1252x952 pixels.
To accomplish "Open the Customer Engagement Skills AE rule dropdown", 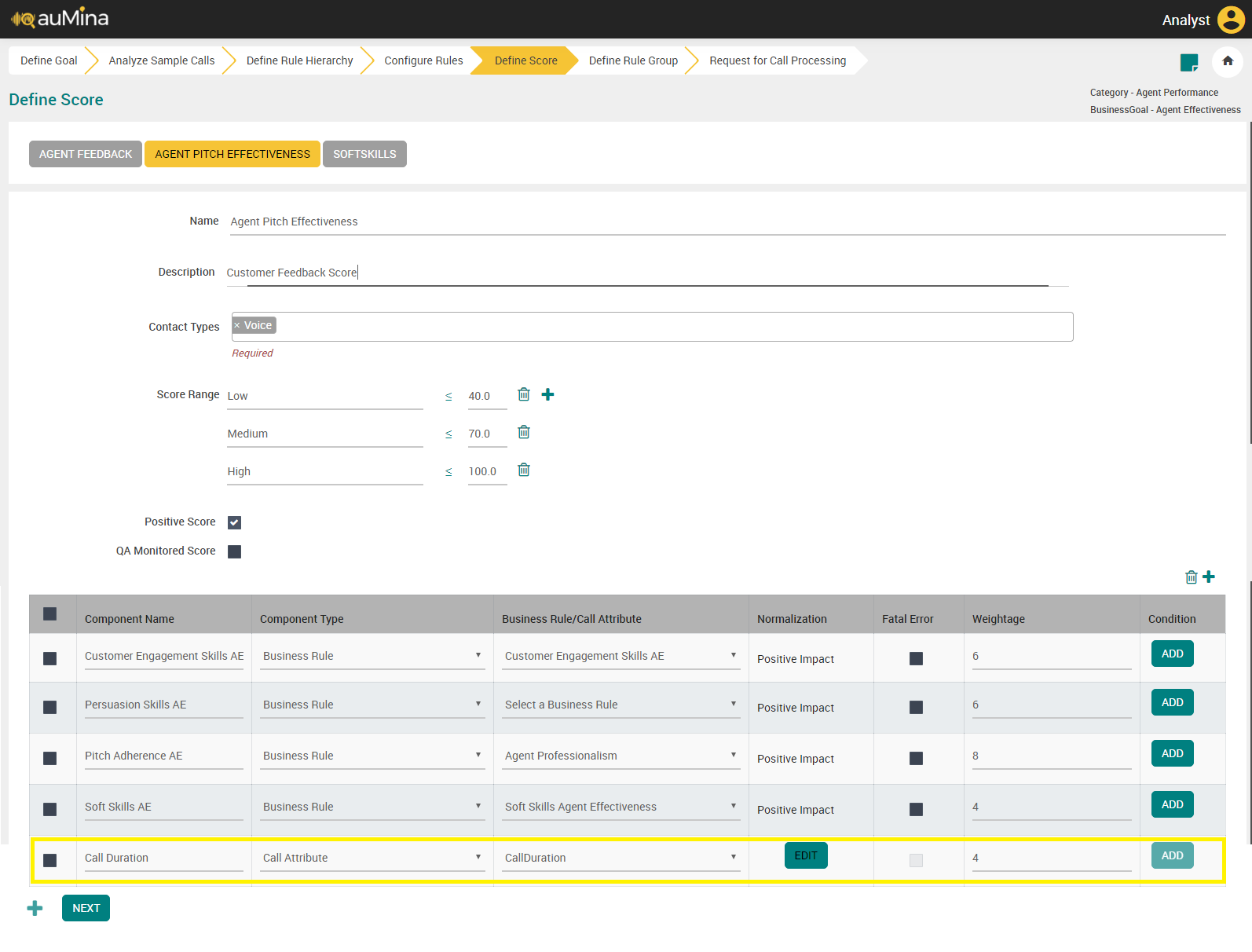I will pyautogui.click(x=621, y=657).
